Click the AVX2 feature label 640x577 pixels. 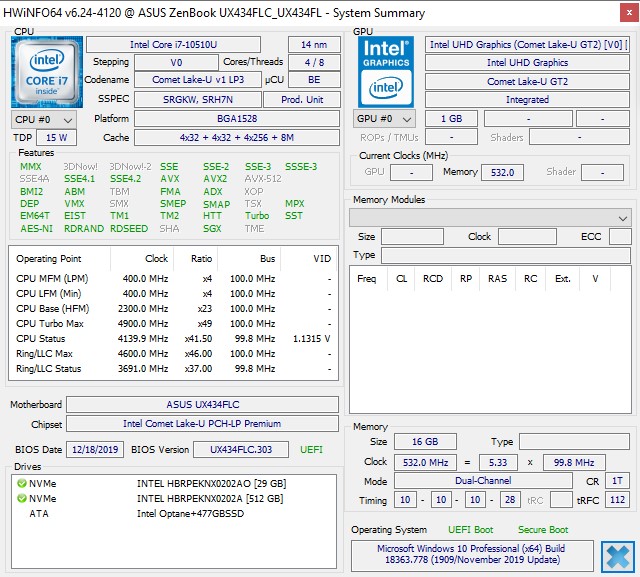coord(215,179)
